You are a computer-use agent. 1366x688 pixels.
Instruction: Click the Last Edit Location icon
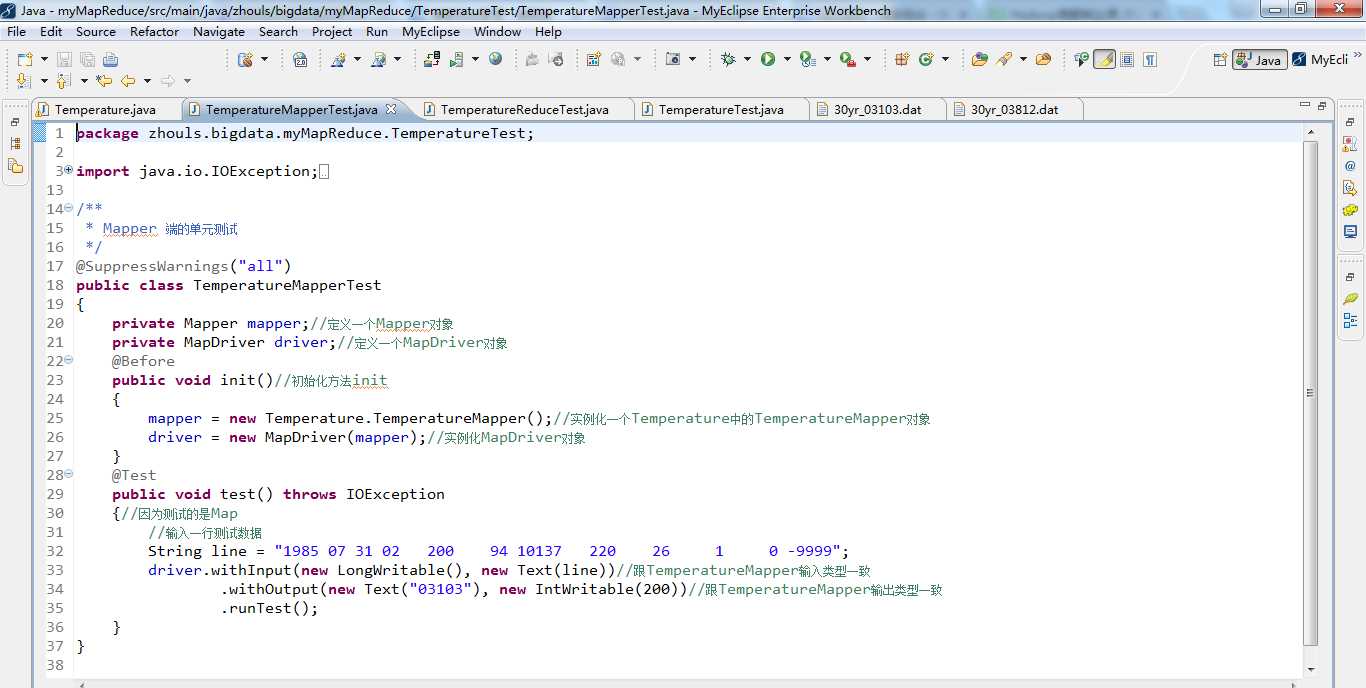pos(104,81)
